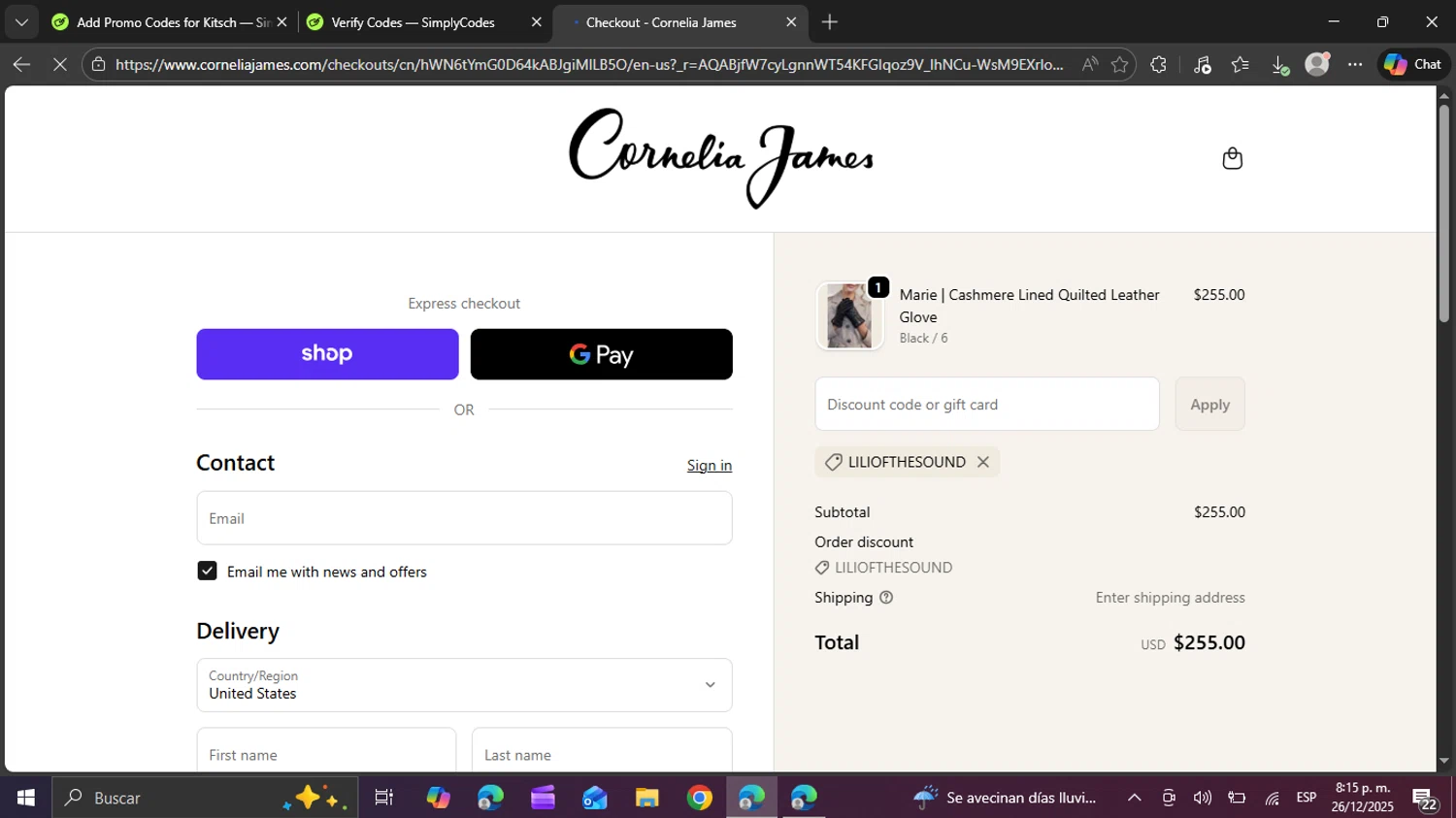Open the Copilot Chat button
The image size is (1456, 818).
[x=1413, y=64]
